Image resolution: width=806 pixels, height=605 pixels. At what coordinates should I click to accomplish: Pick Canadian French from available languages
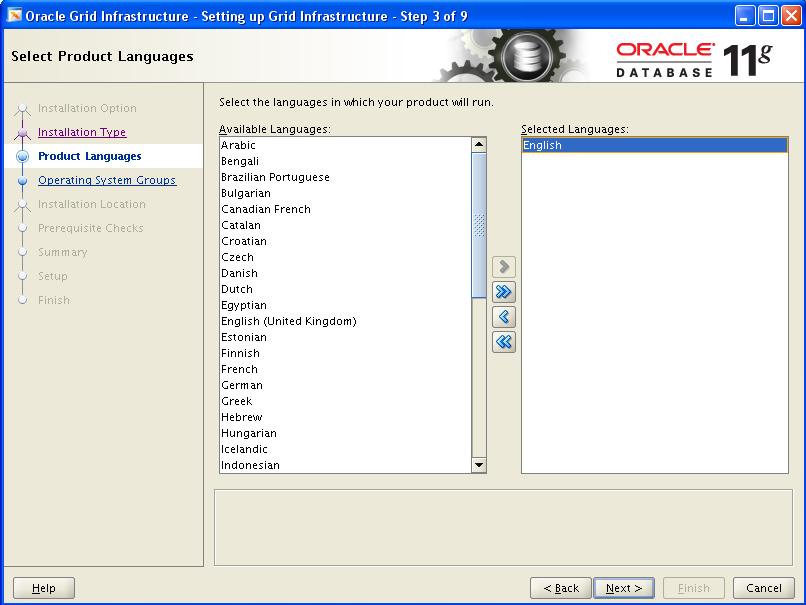[x=266, y=209]
